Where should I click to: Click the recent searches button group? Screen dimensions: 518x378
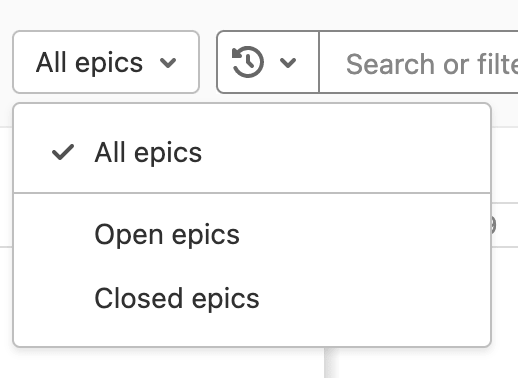pos(268,62)
